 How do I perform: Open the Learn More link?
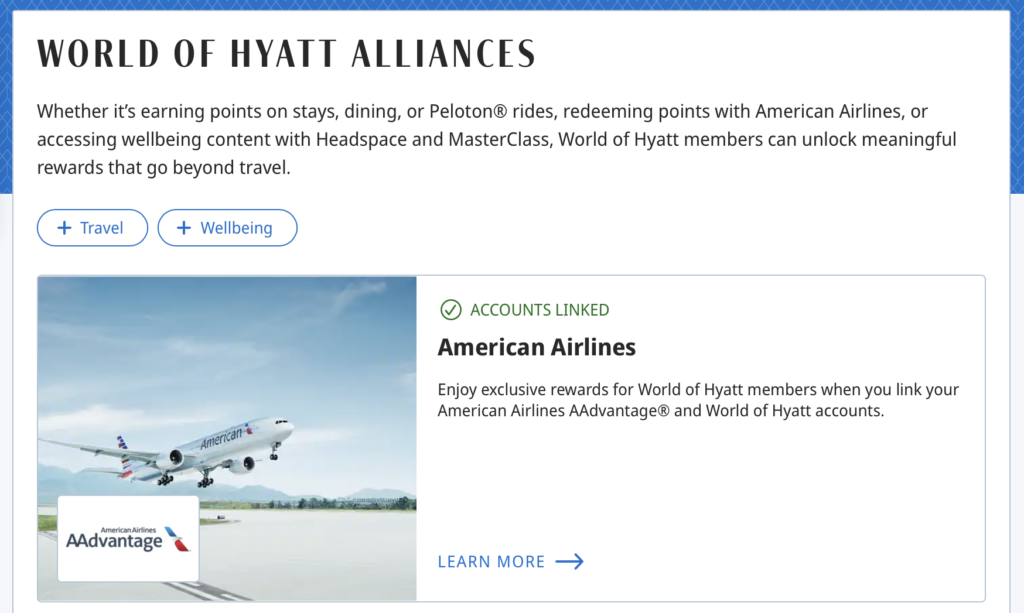[491, 562]
